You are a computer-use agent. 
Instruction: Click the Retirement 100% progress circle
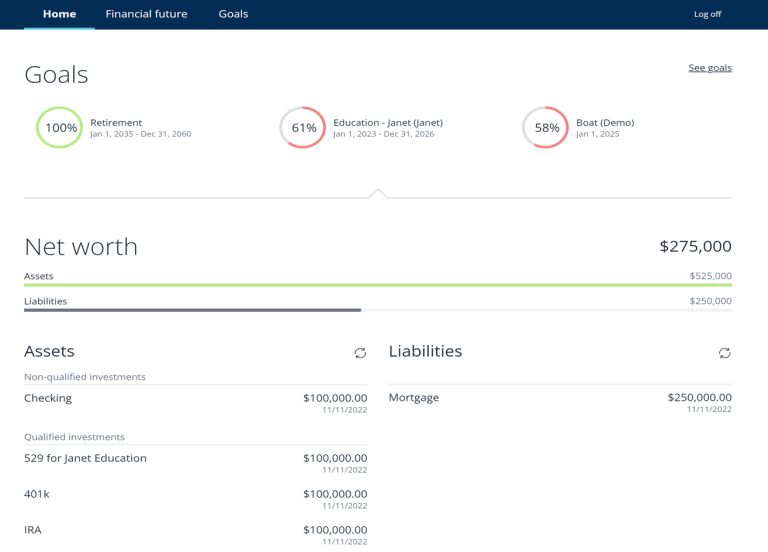click(x=60, y=128)
